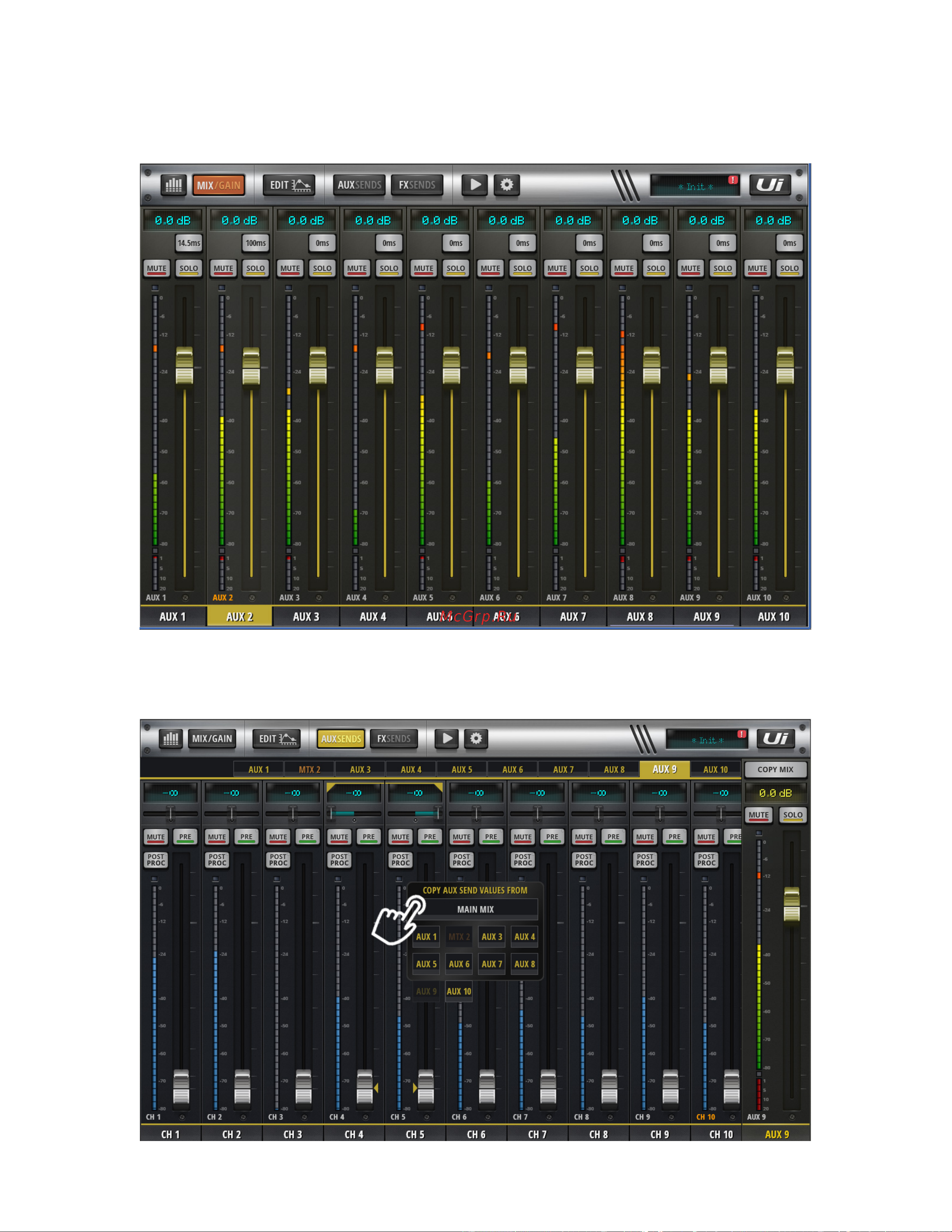This screenshot has width=952, height=1232.
Task: Click the Ui logo in bottom mixer
Action: pos(776,738)
